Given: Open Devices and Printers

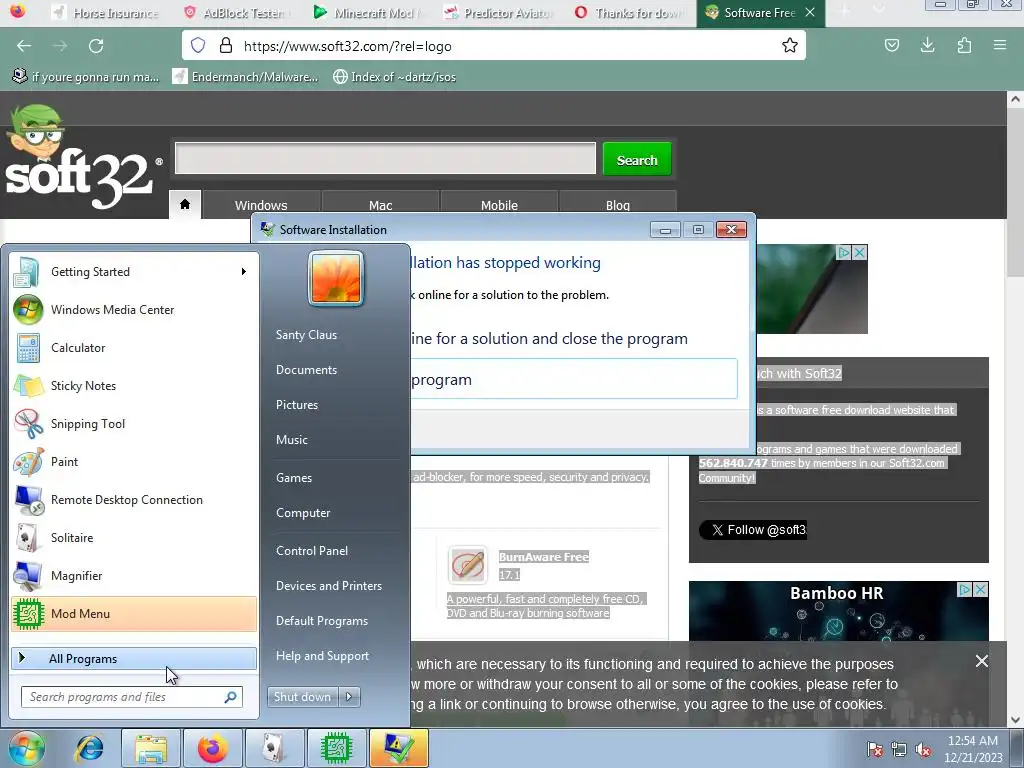Looking at the screenshot, I should point(328,586).
